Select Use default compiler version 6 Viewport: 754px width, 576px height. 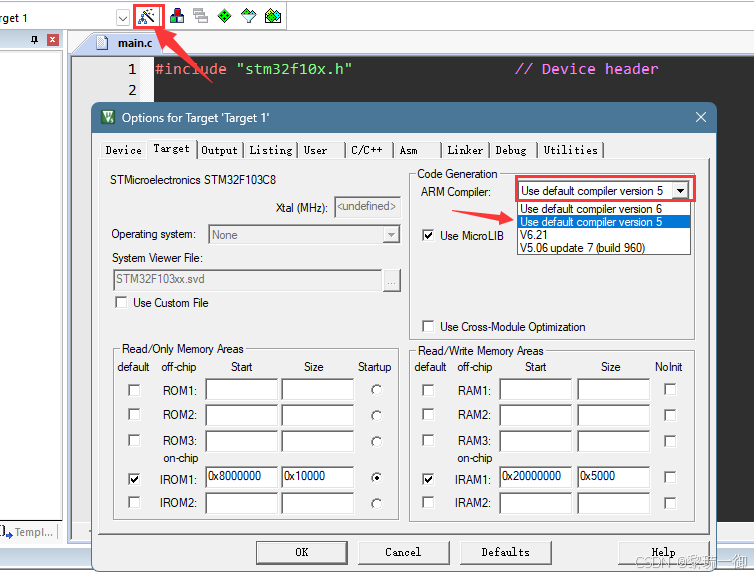point(604,209)
